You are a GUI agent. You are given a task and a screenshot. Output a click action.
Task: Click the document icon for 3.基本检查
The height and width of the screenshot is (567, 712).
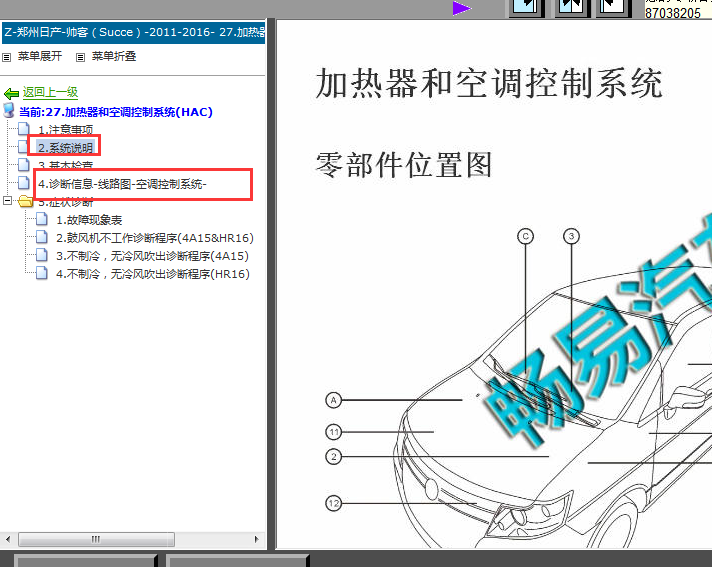click(x=24, y=164)
